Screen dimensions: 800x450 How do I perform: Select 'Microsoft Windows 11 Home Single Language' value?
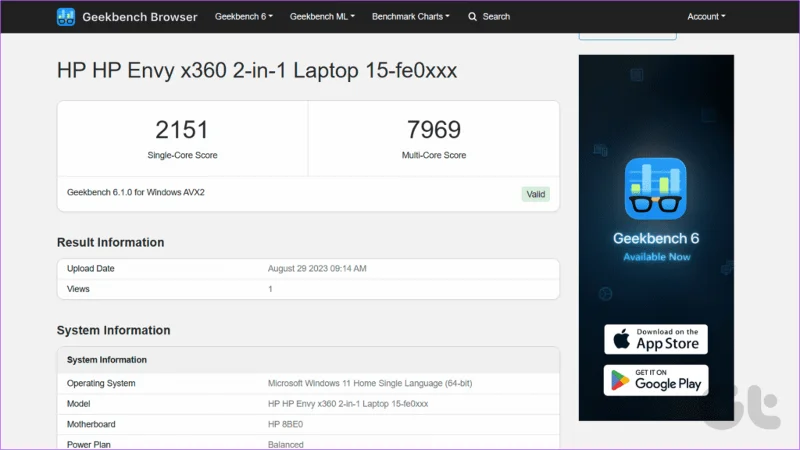(x=370, y=383)
